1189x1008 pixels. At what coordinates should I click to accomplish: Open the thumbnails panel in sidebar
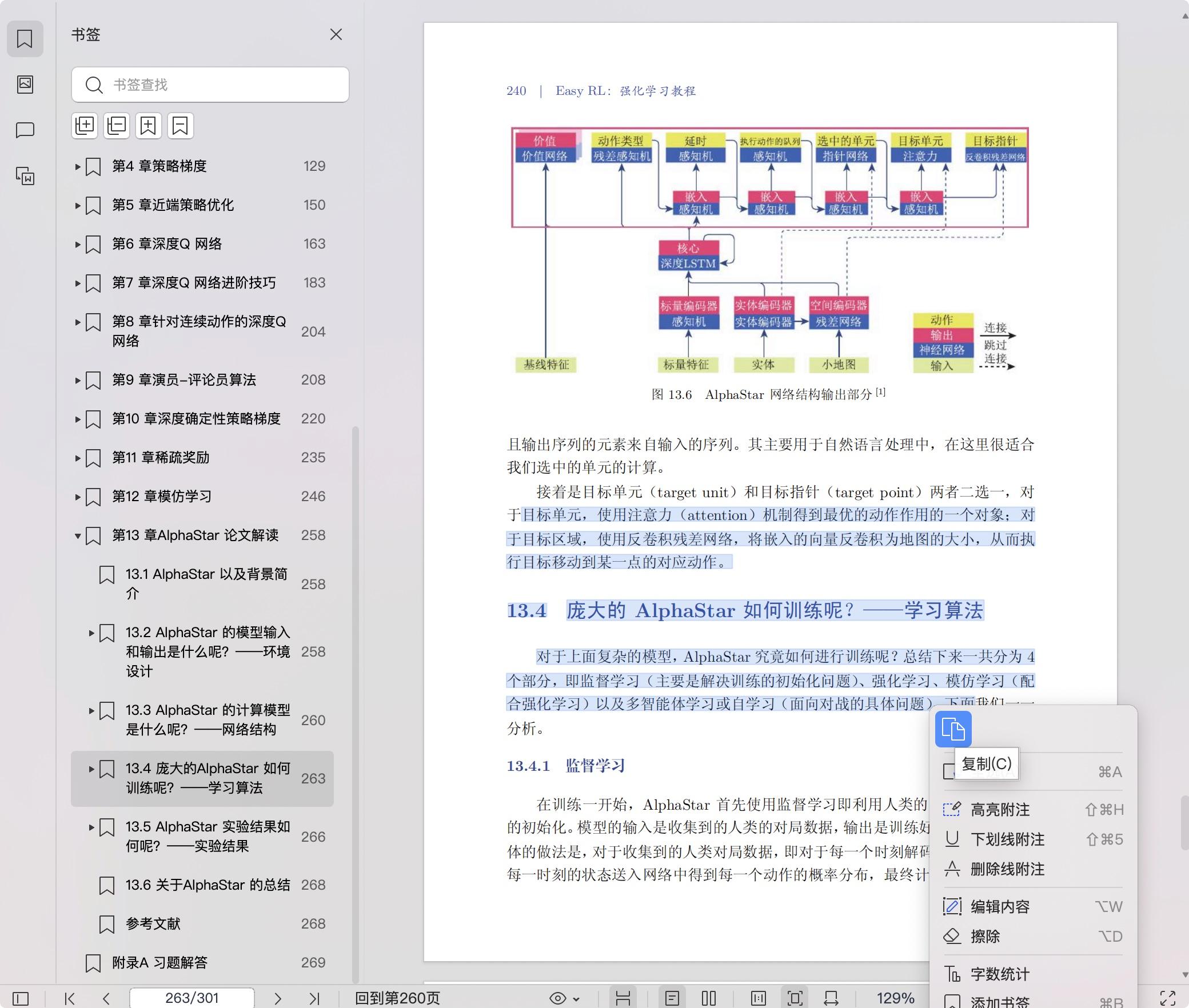pos(25,85)
